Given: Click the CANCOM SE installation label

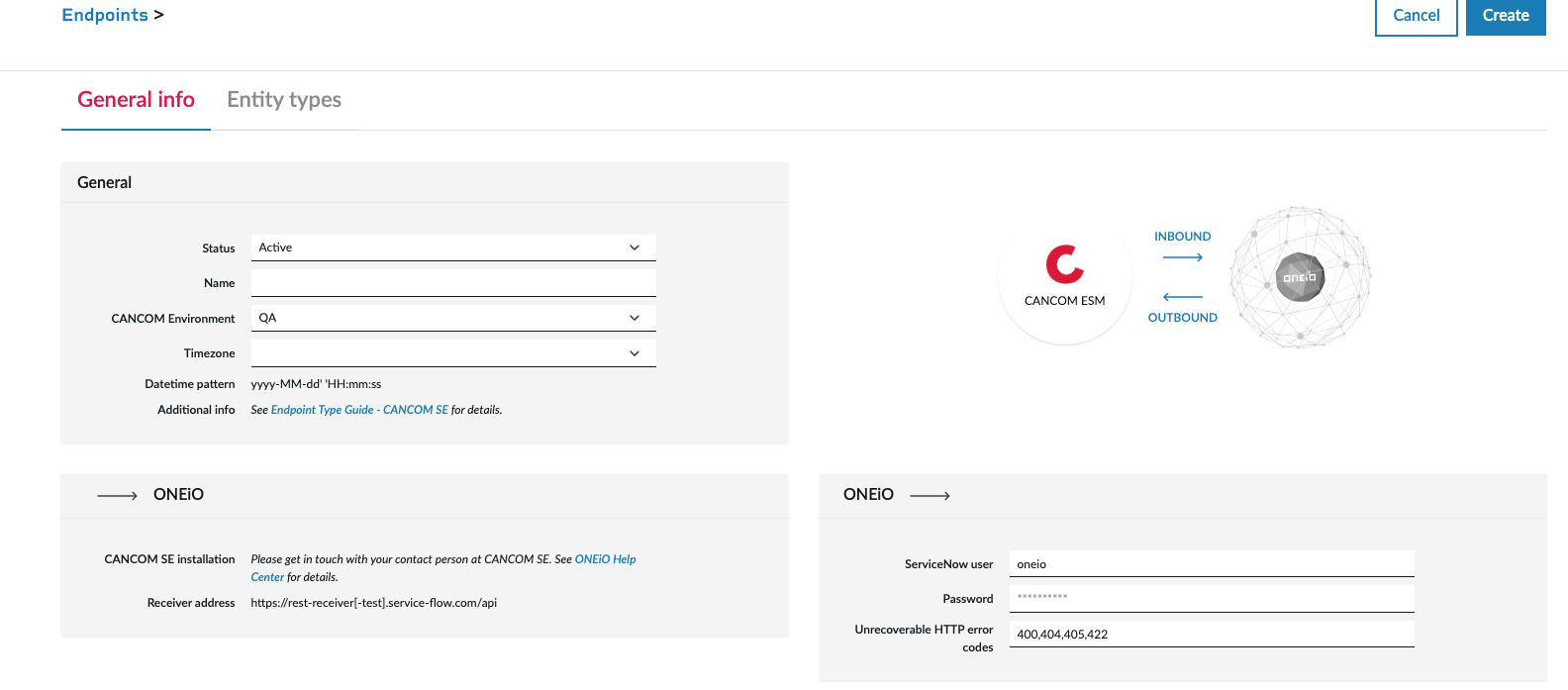Looking at the screenshot, I should (x=169, y=559).
